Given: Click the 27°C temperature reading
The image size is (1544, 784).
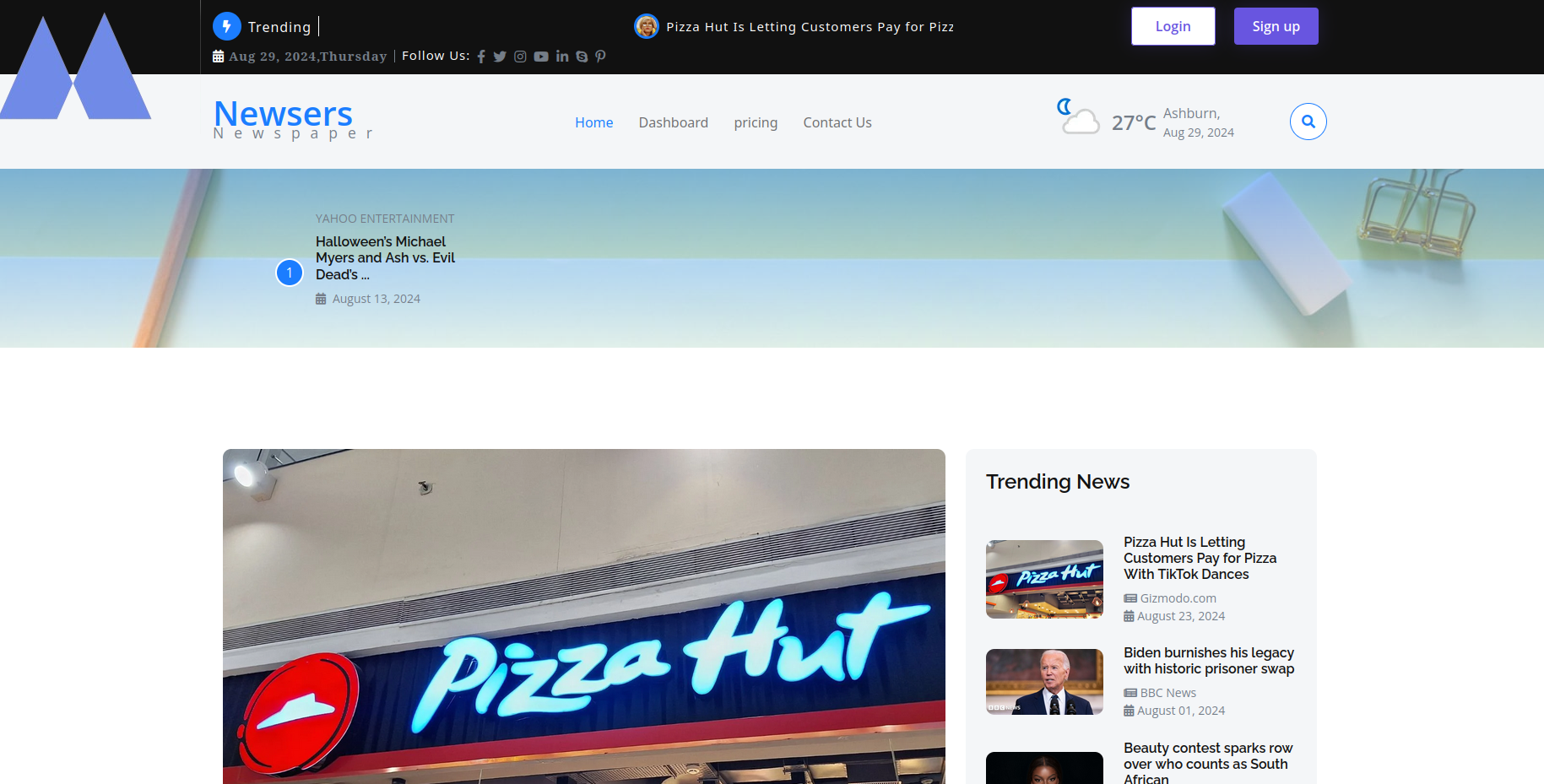Looking at the screenshot, I should click(x=1134, y=123).
